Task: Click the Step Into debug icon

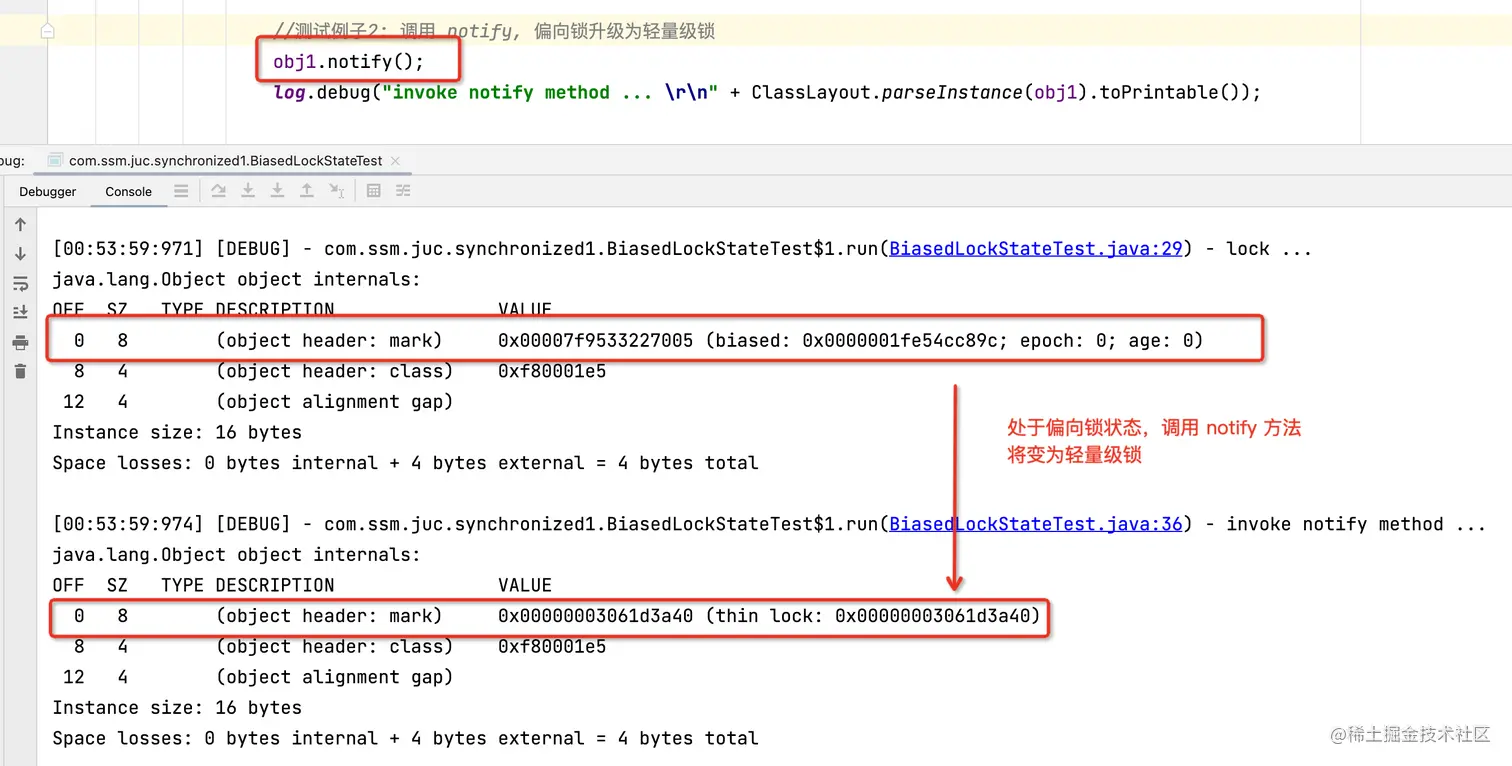Action: (248, 191)
